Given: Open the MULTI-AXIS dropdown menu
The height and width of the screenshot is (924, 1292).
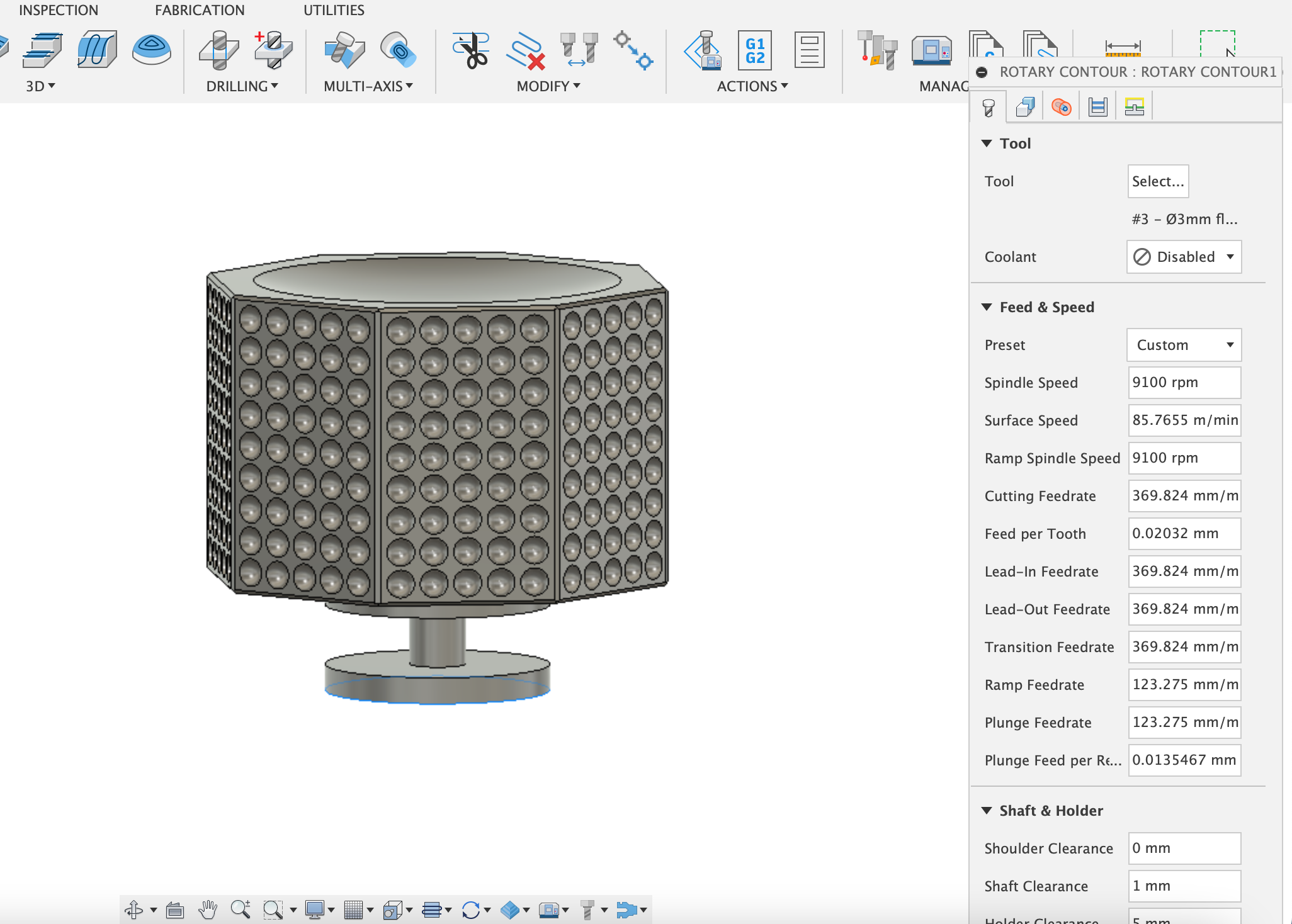Looking at the screenshot, I should pos(368,86).
